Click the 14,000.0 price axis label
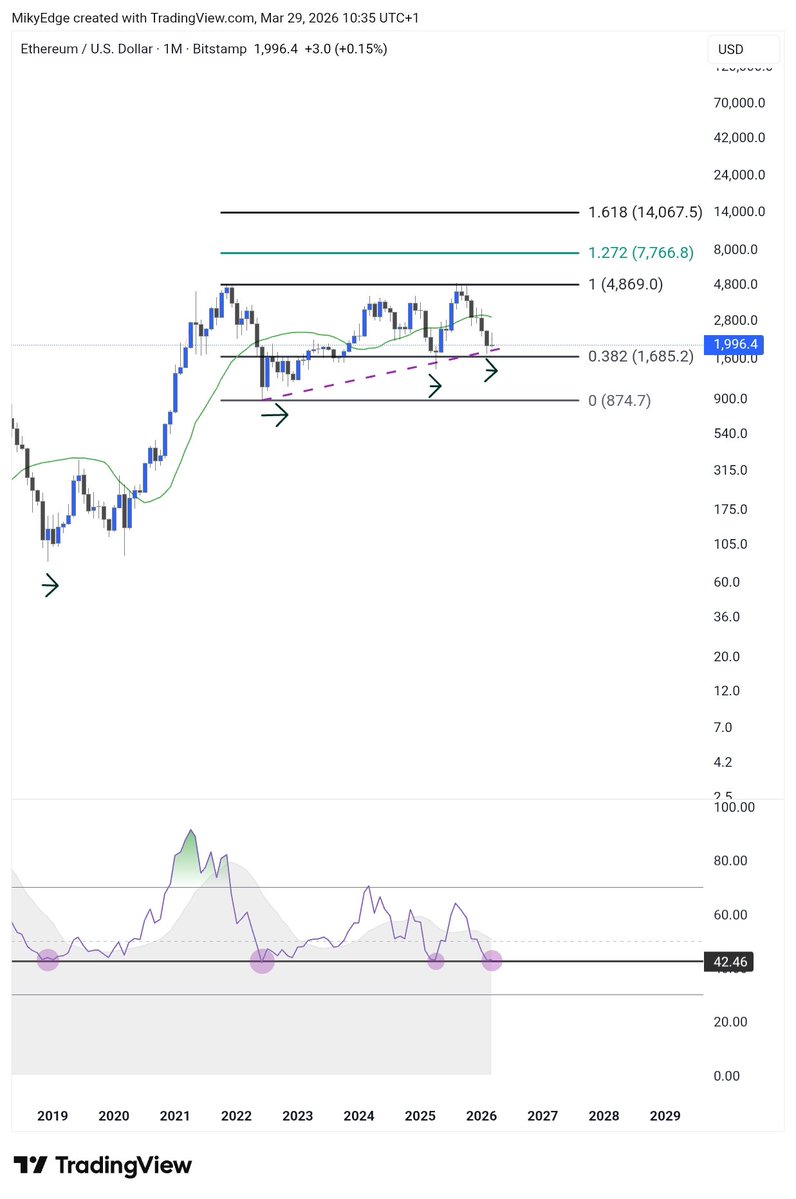This screenshot has width=796, height=1199. point(739,212)
